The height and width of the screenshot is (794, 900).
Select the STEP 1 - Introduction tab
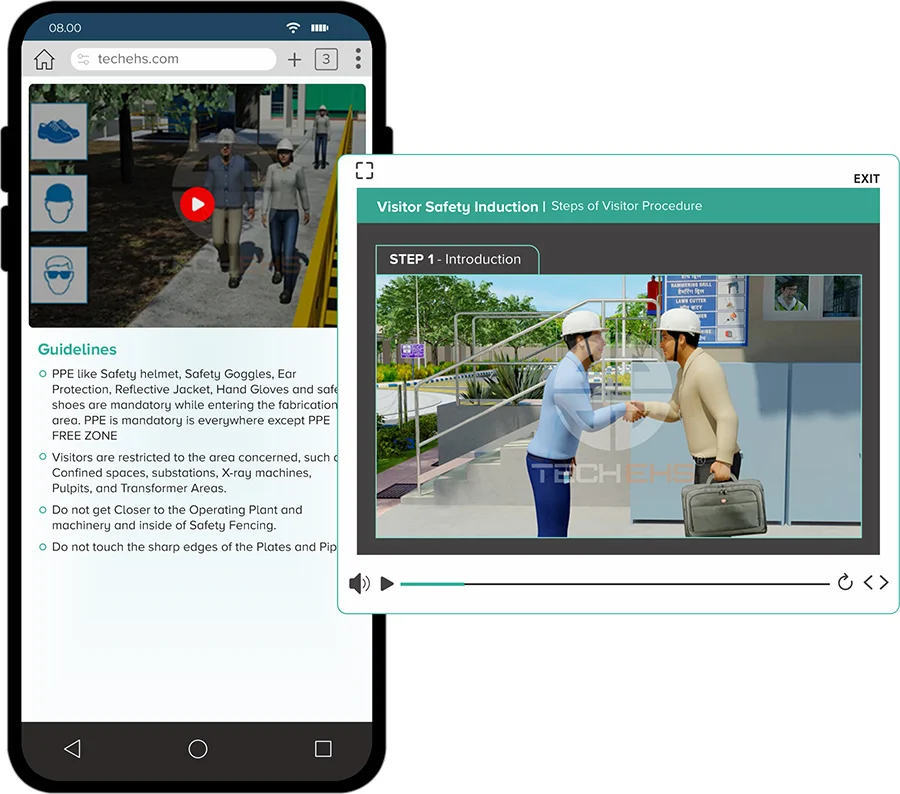tap(457, 259)
